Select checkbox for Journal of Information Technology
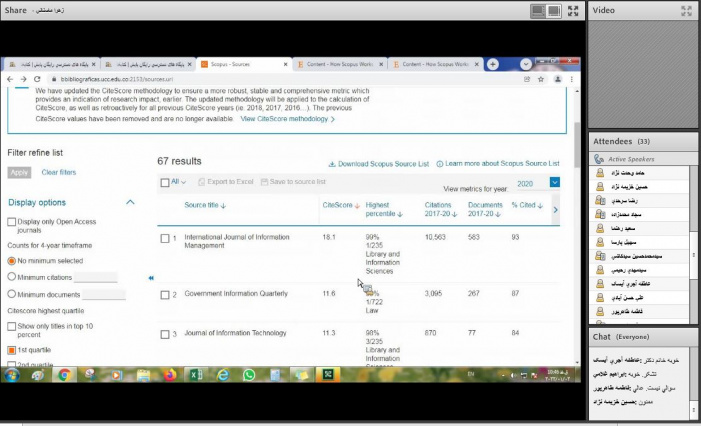This screenshot has width=701, height=426. pos(165,334)
